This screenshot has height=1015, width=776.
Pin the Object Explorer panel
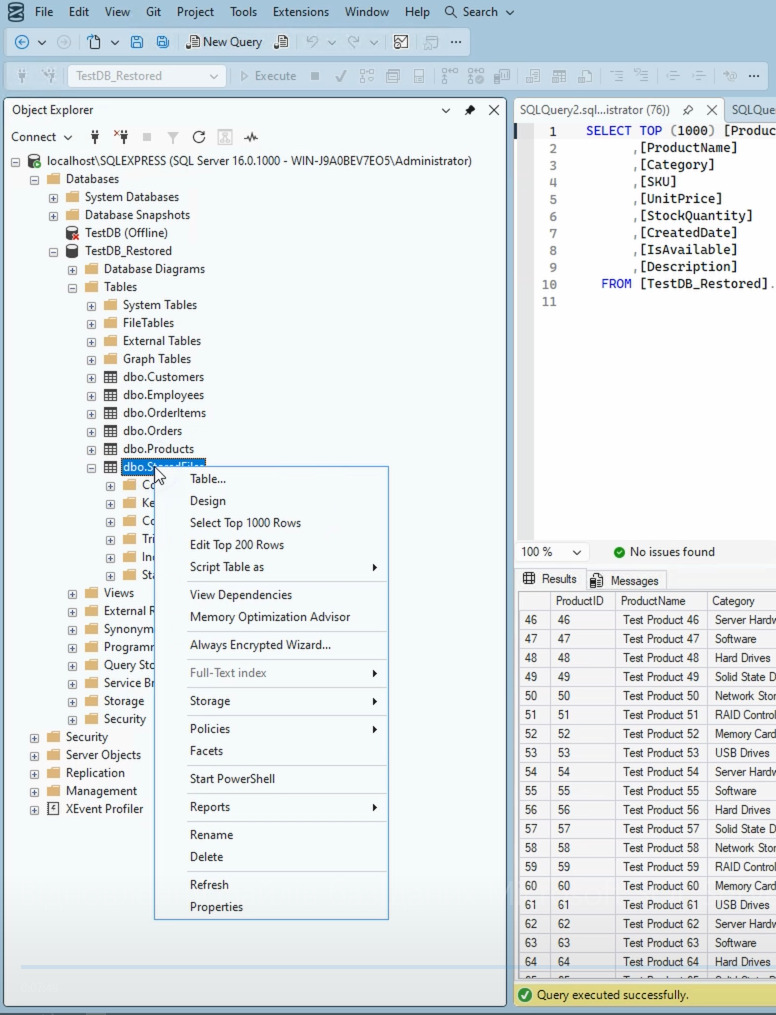[x=470, y=110]
